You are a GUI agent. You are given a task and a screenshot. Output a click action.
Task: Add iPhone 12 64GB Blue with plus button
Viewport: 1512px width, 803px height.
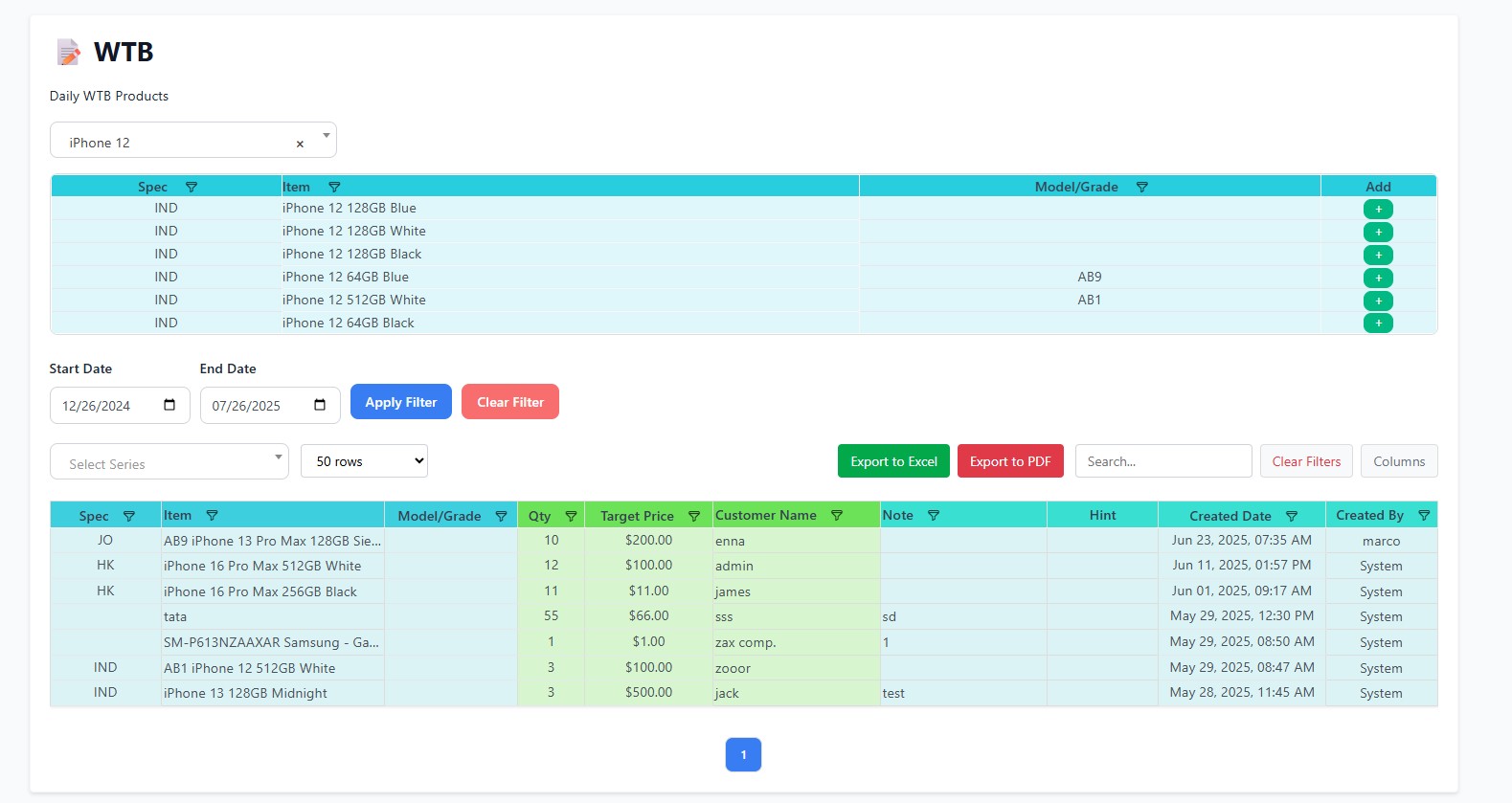1378,278
